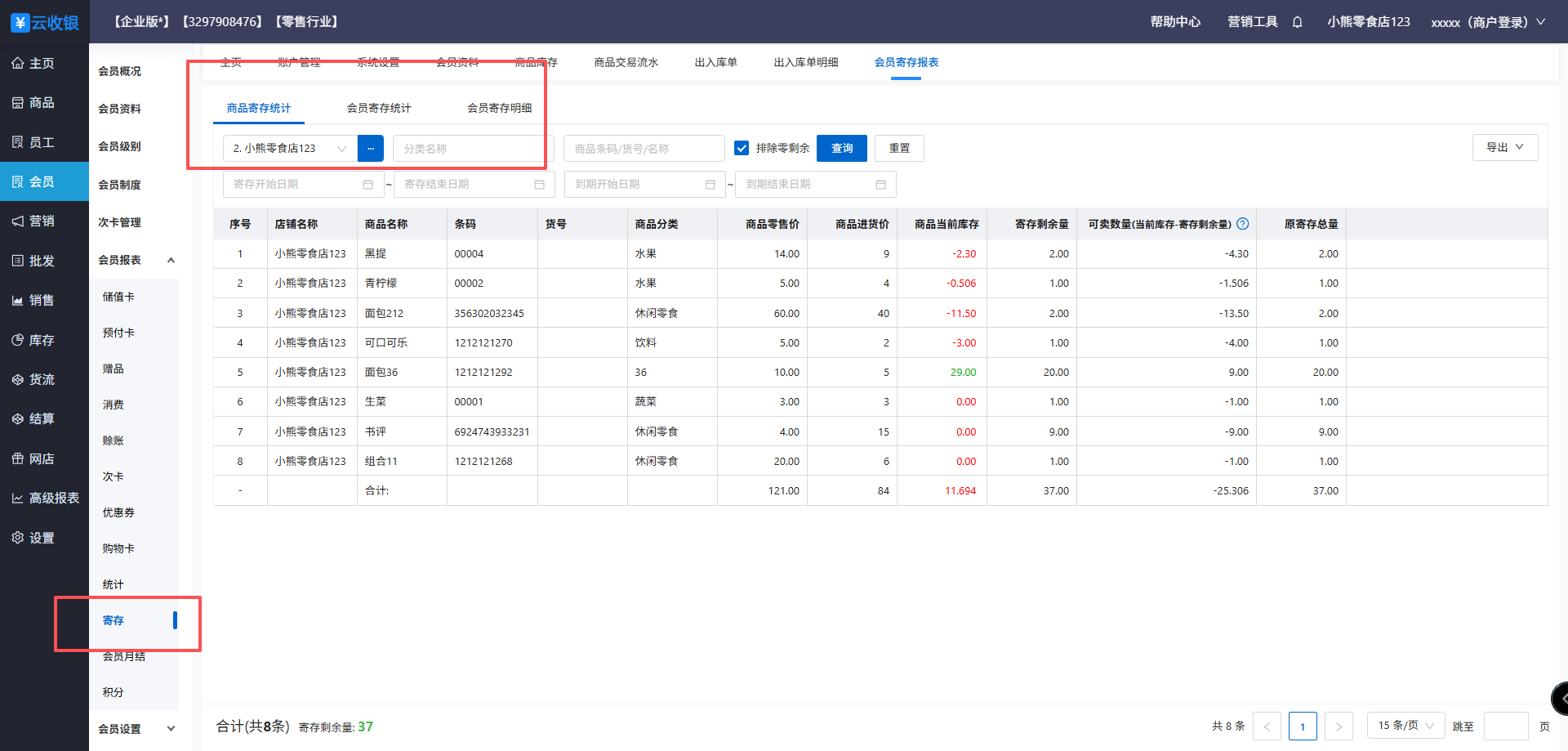Screen dimensions: 1568x751
Task: Click the blue ellipsis store selector button
Action: coord(370,149)
